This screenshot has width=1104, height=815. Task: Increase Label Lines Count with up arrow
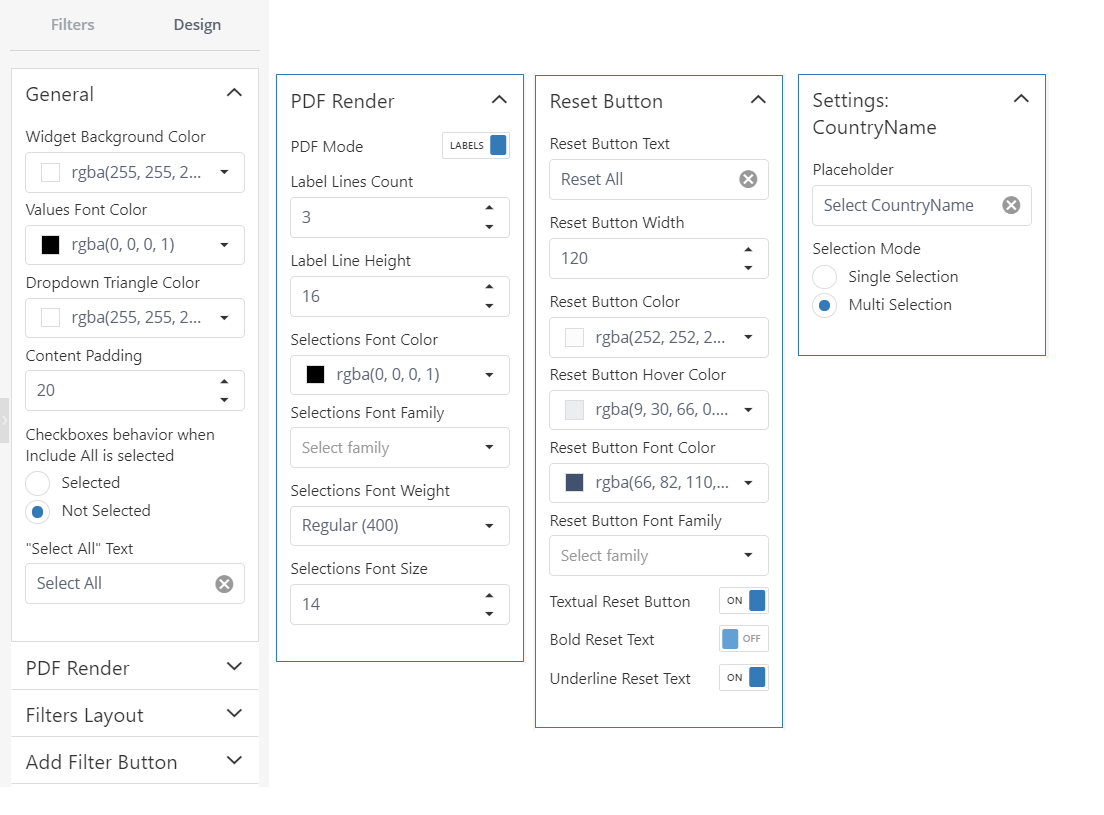pos(489,208)
